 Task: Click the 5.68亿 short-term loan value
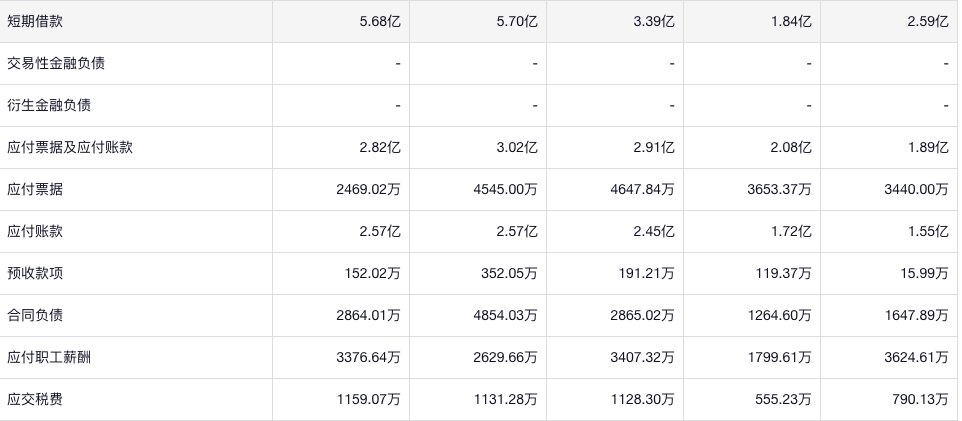coord(380,21)
